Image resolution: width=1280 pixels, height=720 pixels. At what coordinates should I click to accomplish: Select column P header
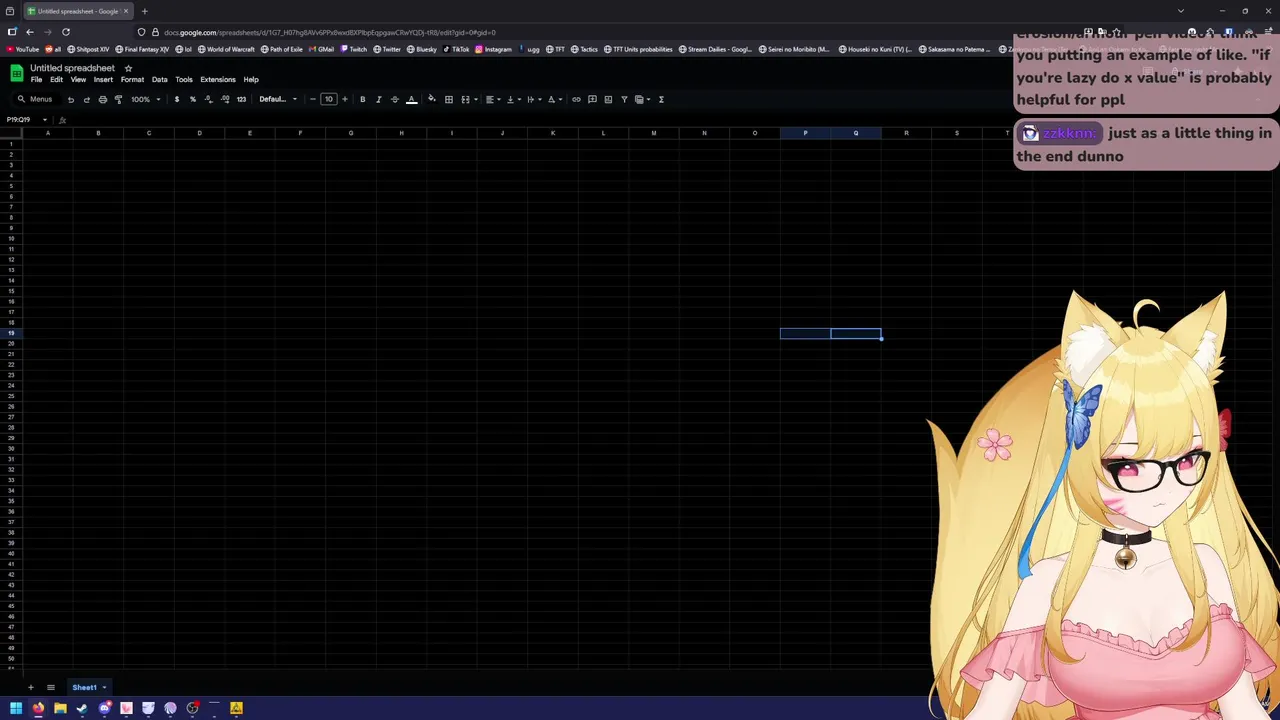click(x=805, y=133)
